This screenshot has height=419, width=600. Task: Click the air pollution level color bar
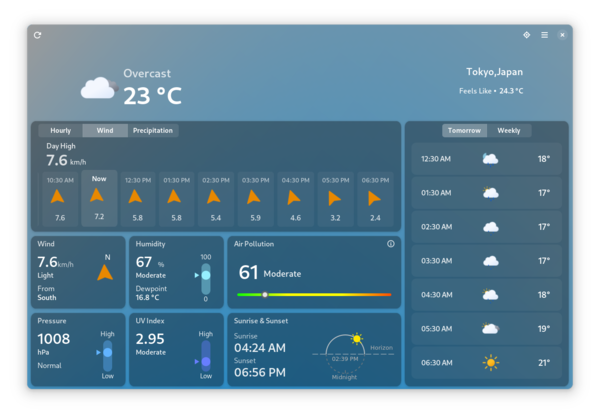(314, 295)
